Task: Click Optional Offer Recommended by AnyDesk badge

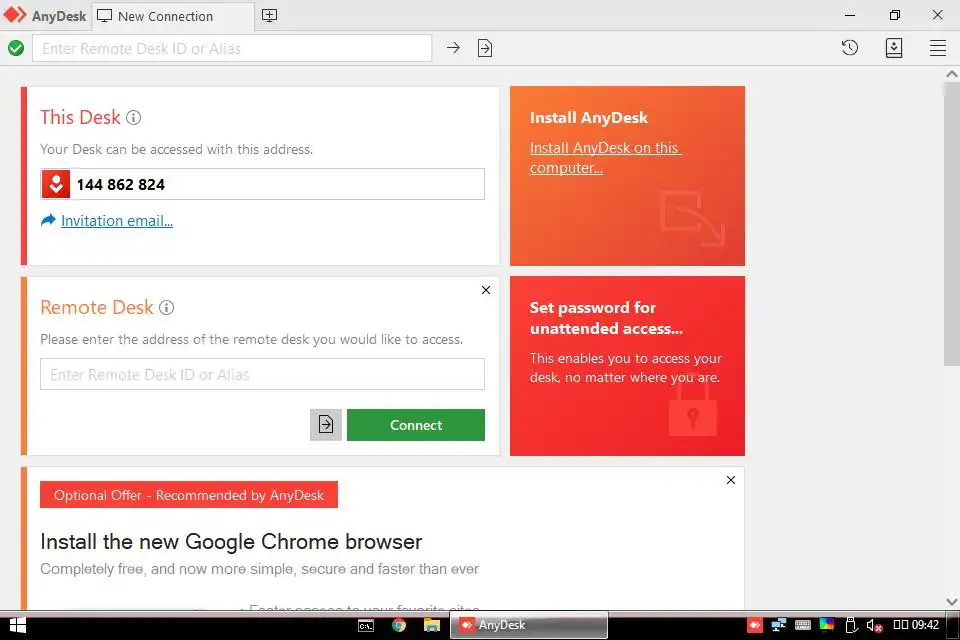Action: tap(189, 495)
